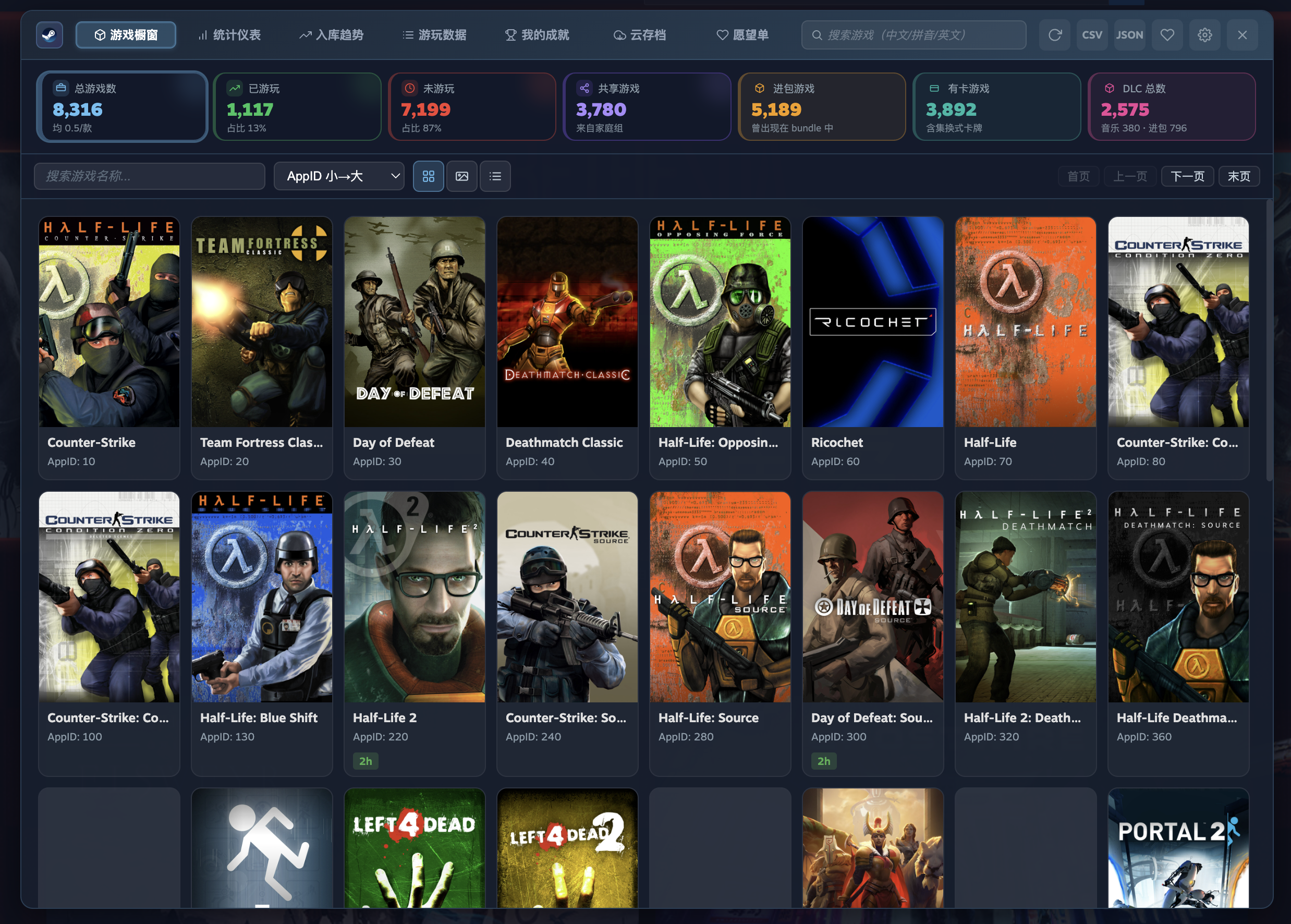
Task: Switch to grid card view
Action: [429, 176]
